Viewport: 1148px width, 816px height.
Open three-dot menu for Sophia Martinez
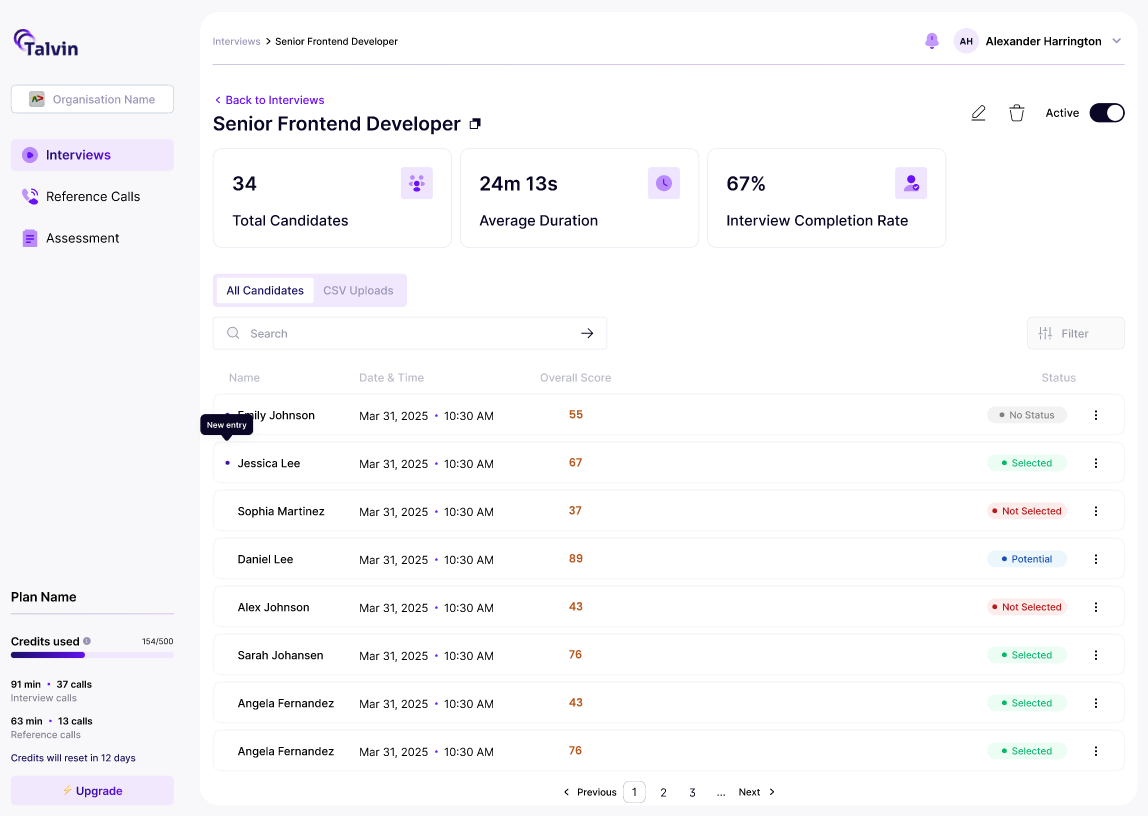click(1095, 511)
